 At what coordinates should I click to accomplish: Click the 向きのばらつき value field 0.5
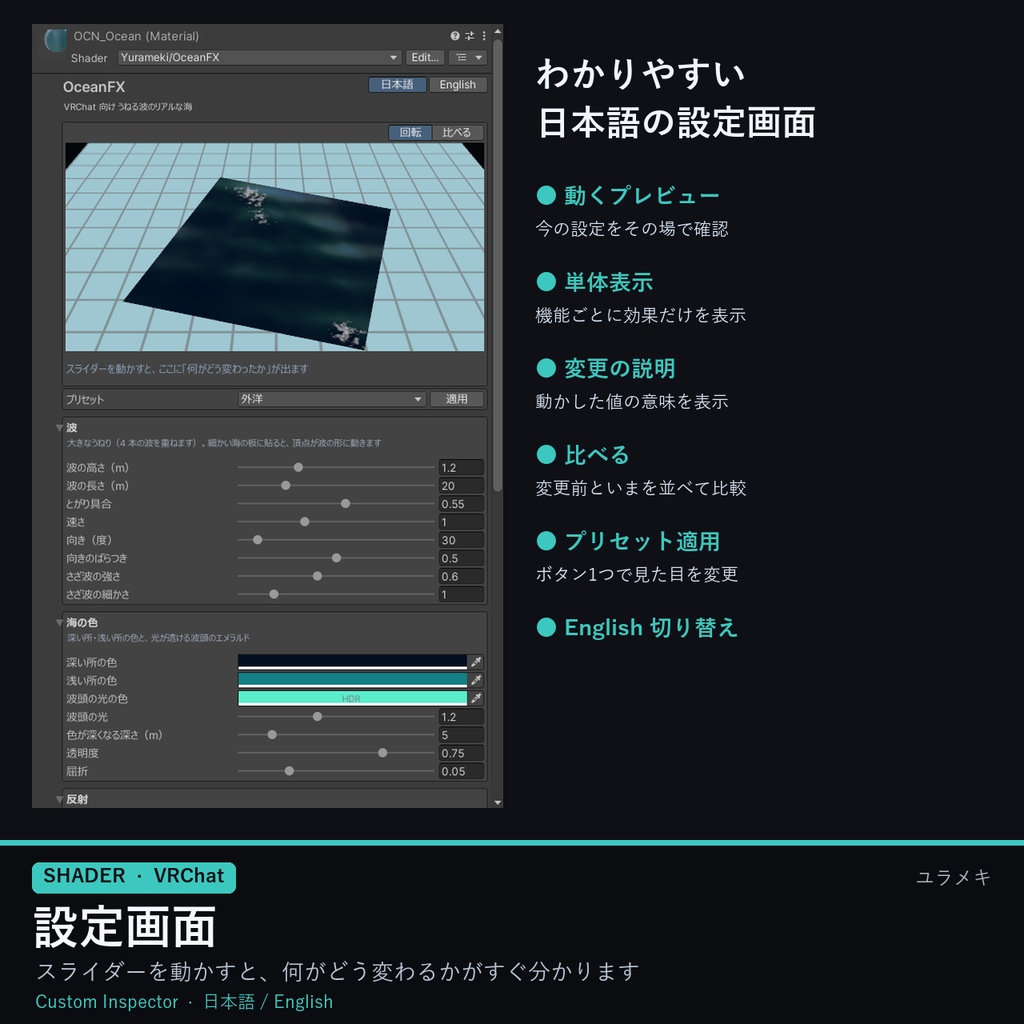tap(461, 558)
